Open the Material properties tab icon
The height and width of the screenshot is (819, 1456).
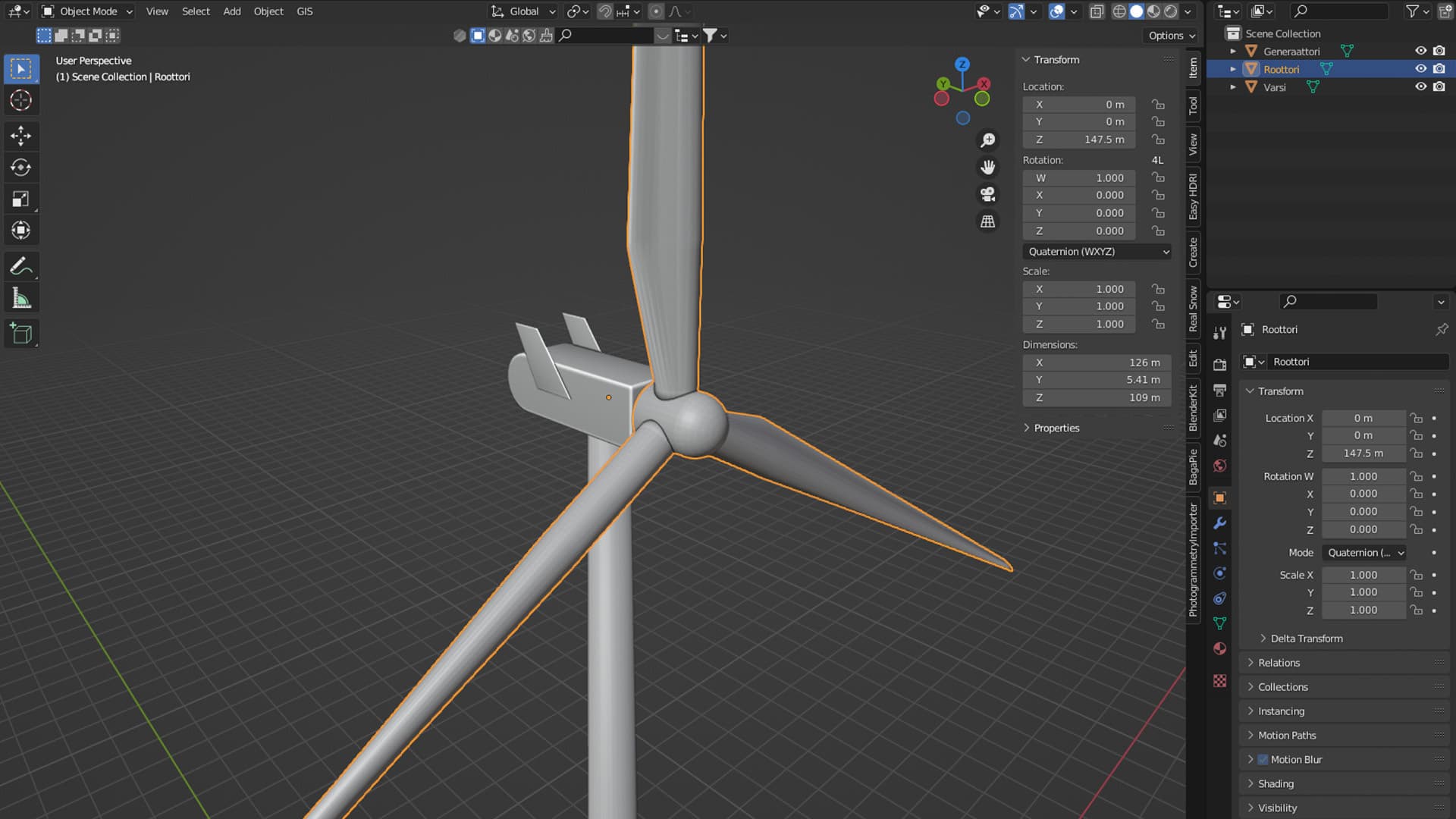tap(1219, 648)
